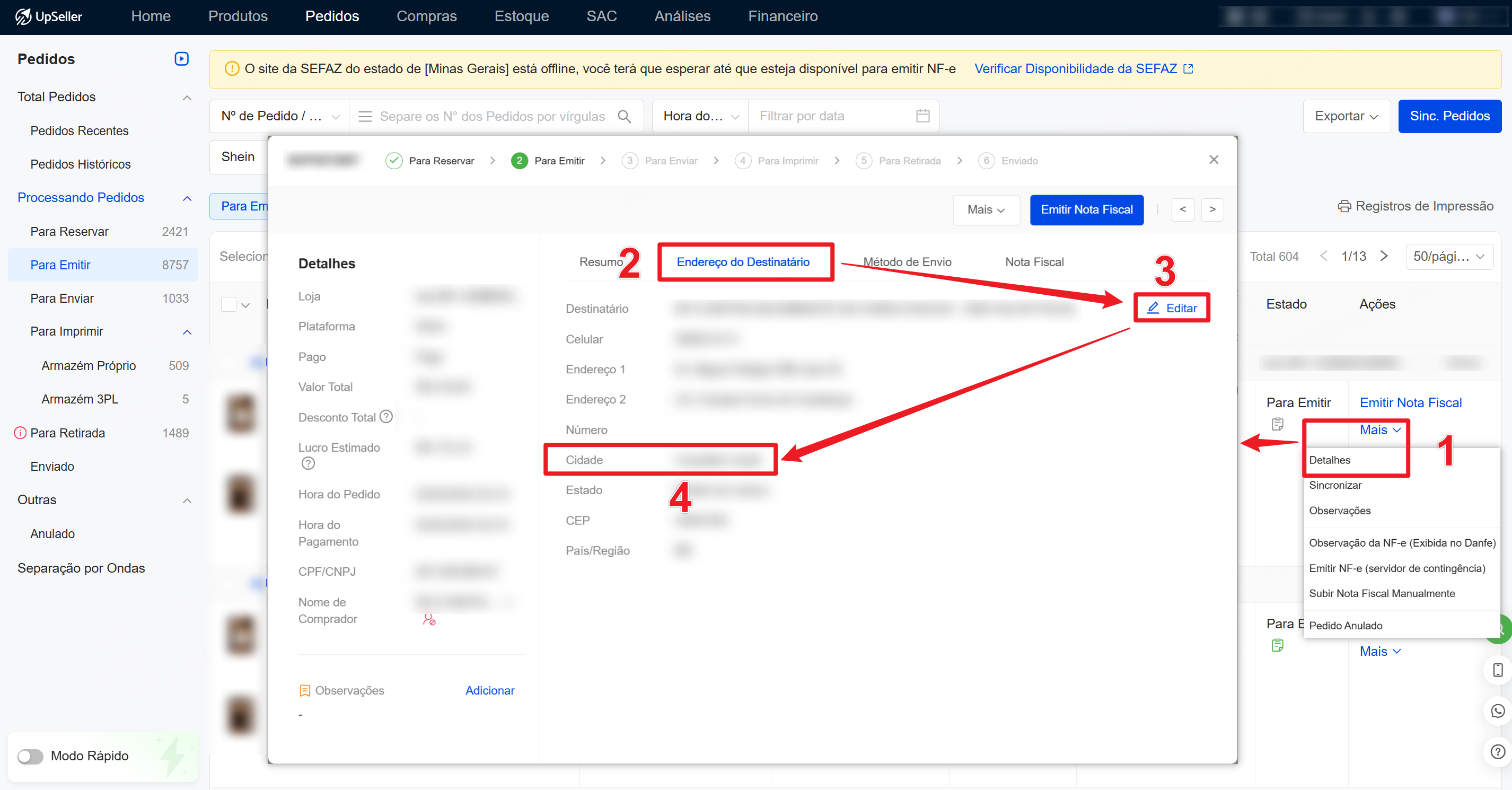
Task: Open the Exportar dropdown
Action: [1346, 116]
